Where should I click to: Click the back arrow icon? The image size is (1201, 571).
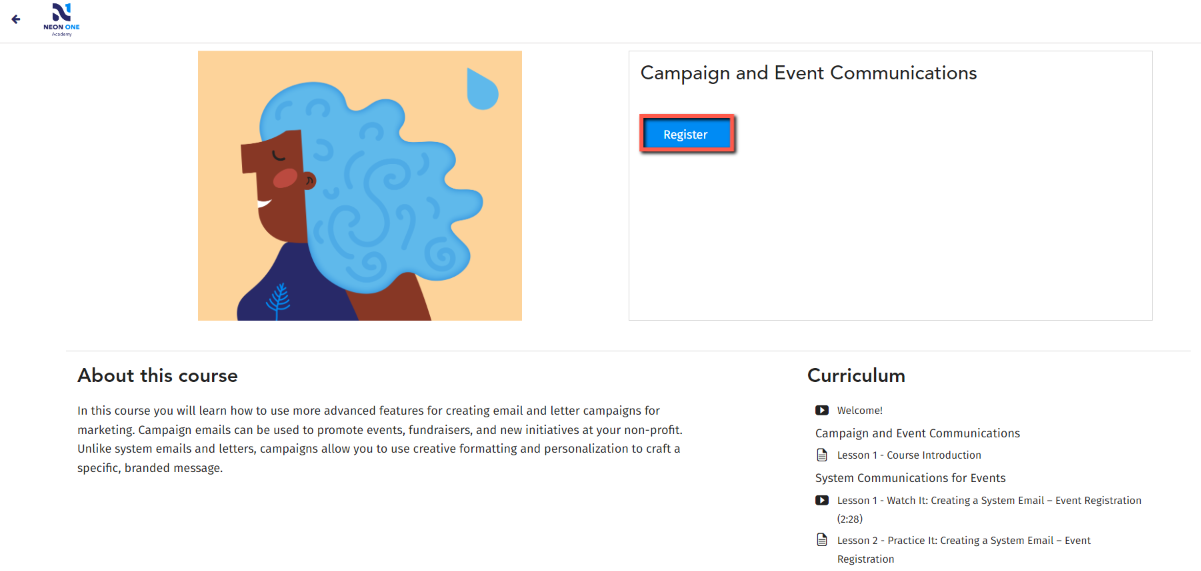coord(15,19)
